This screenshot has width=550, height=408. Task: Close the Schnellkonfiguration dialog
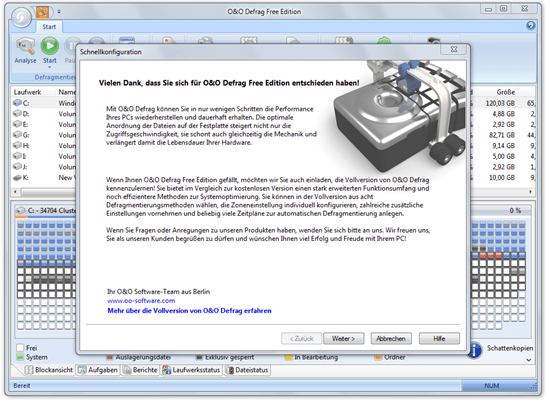click(454, 49)
